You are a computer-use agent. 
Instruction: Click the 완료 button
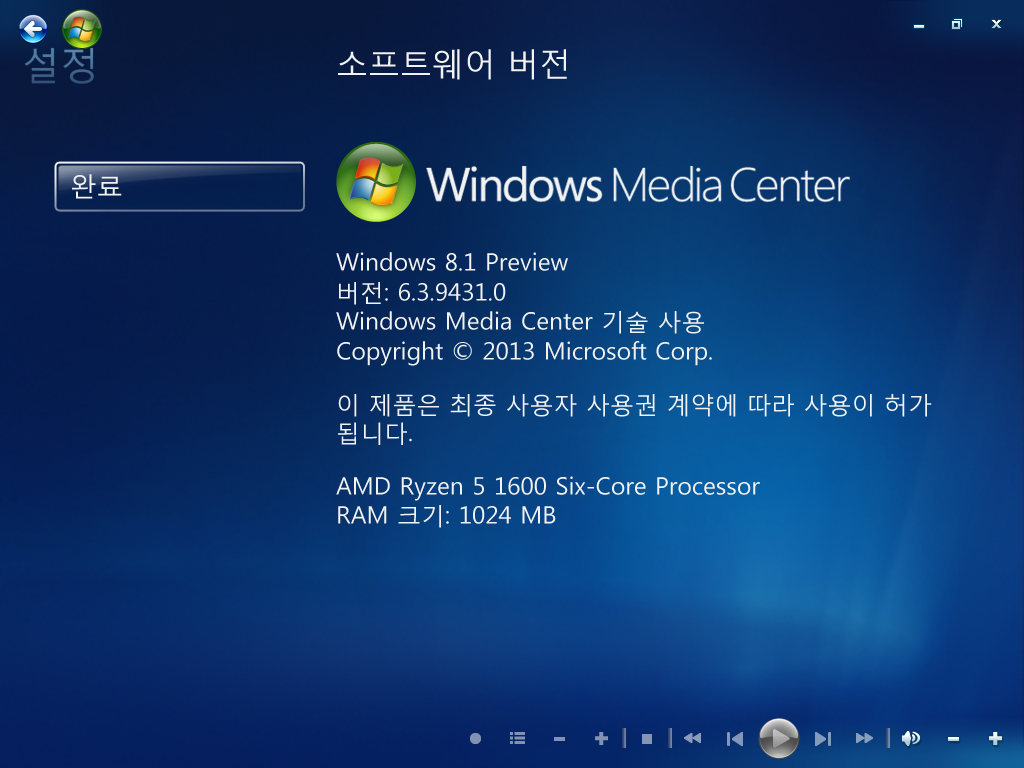(x=180, y=186)
